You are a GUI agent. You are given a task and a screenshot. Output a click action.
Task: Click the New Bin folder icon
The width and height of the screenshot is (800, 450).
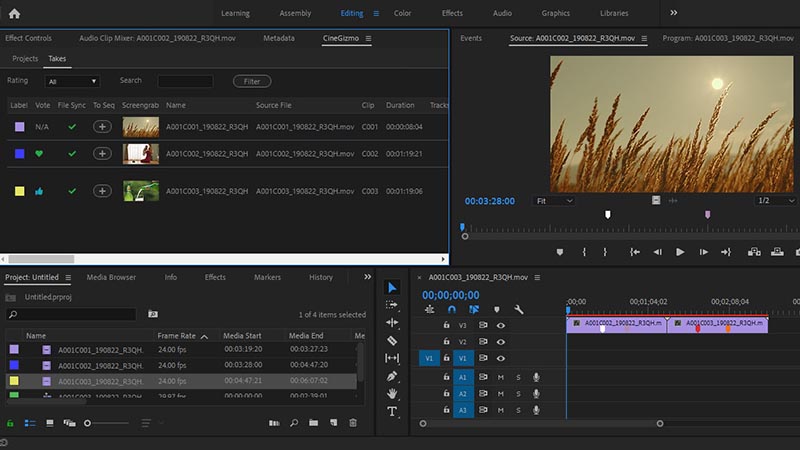point(313,423)
